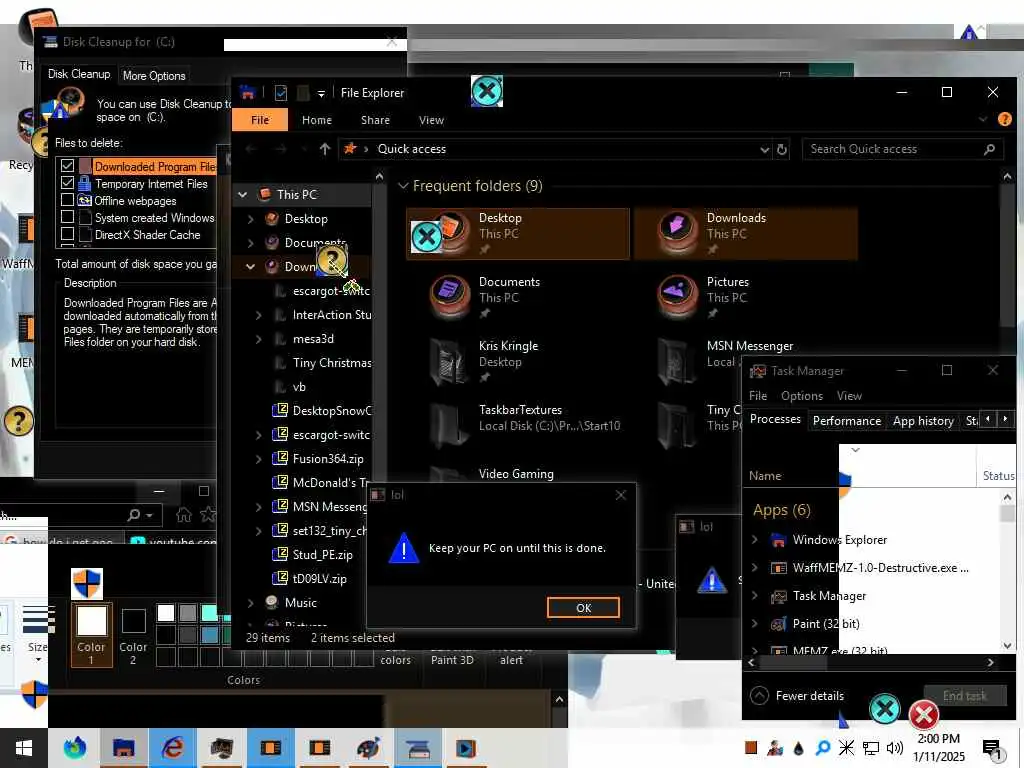This screenshot has height=768, width=1024.
Task: Open the Kris Kringle folder icon
Action: click(x=449, y=360)
